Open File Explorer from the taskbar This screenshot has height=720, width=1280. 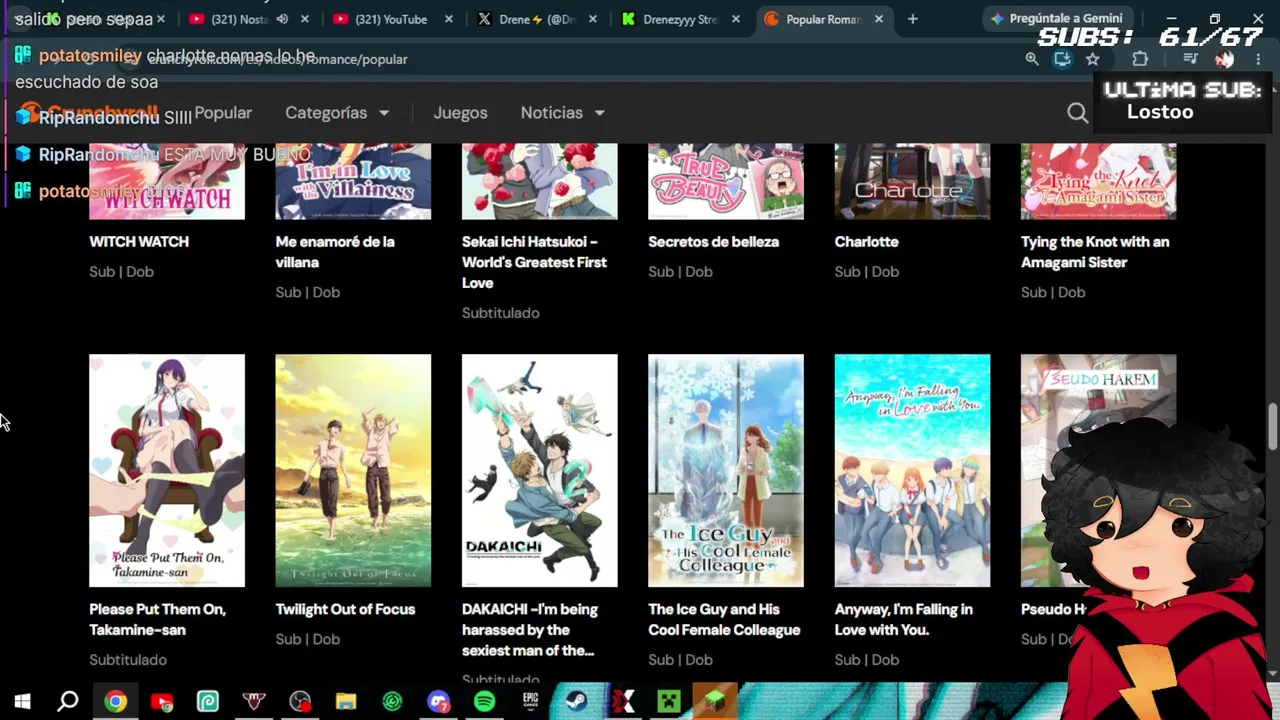pos(346,702)
